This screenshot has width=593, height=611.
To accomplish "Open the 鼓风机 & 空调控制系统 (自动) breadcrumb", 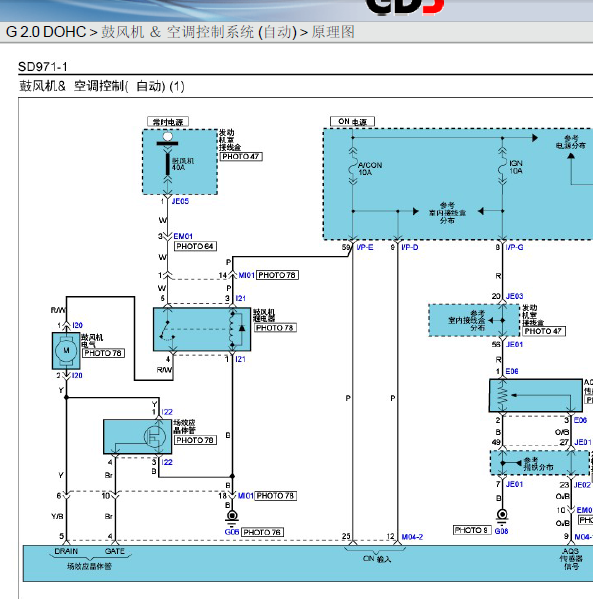I will (x=199, y=32).
